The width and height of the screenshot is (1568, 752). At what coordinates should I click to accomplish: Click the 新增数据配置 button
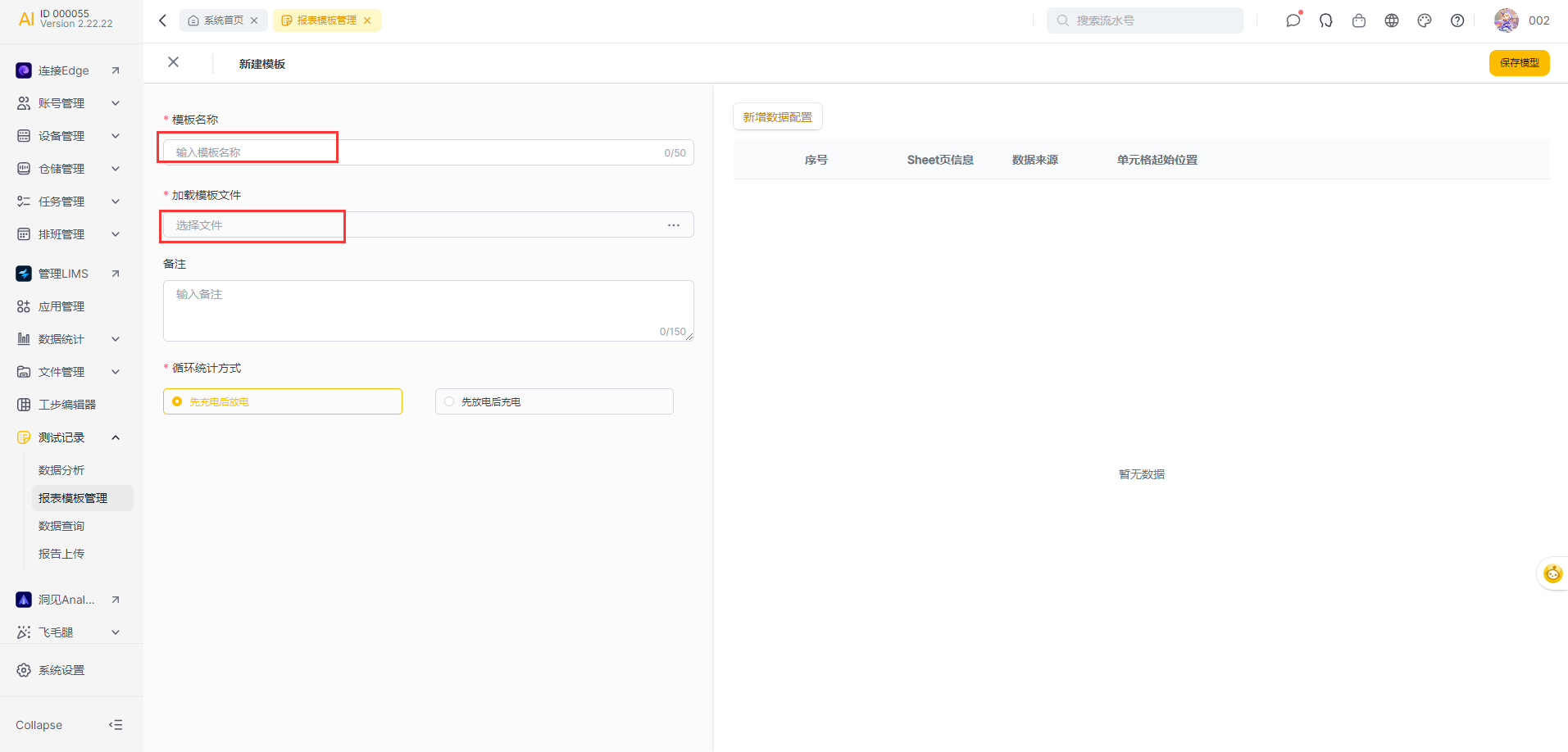click(777, 117)
